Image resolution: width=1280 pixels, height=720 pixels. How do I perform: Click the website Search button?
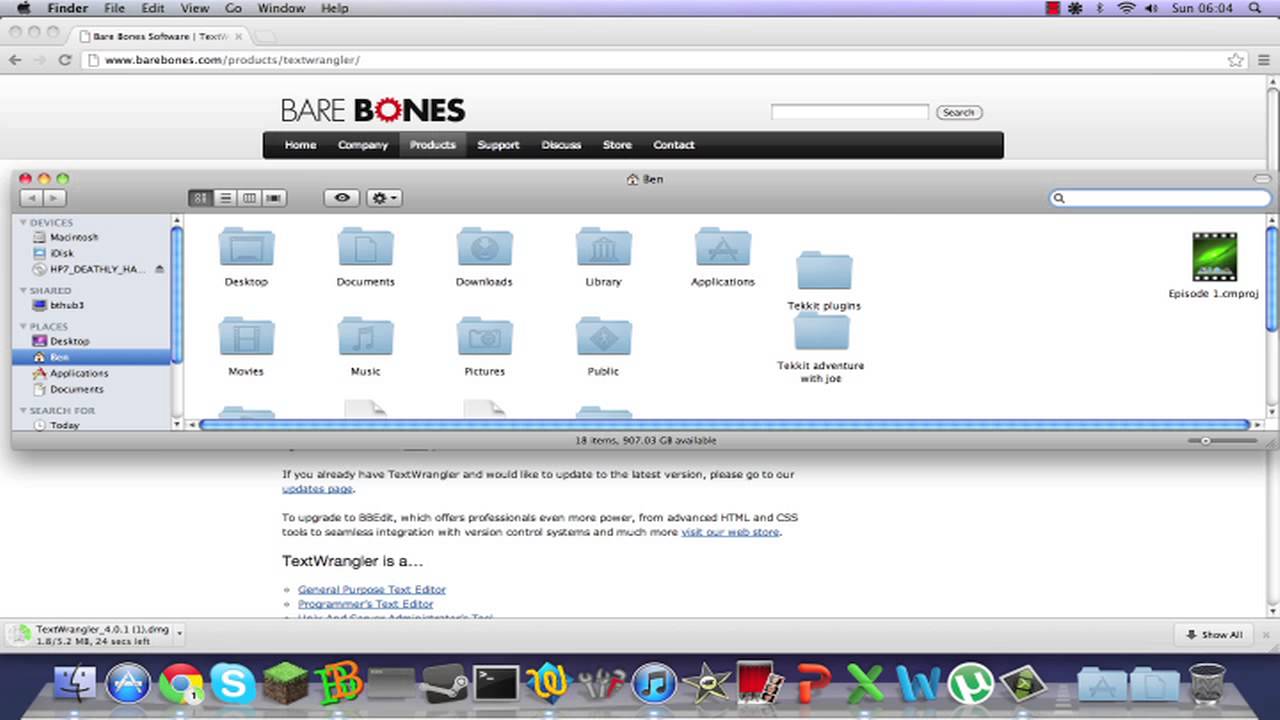coord(959,112)
